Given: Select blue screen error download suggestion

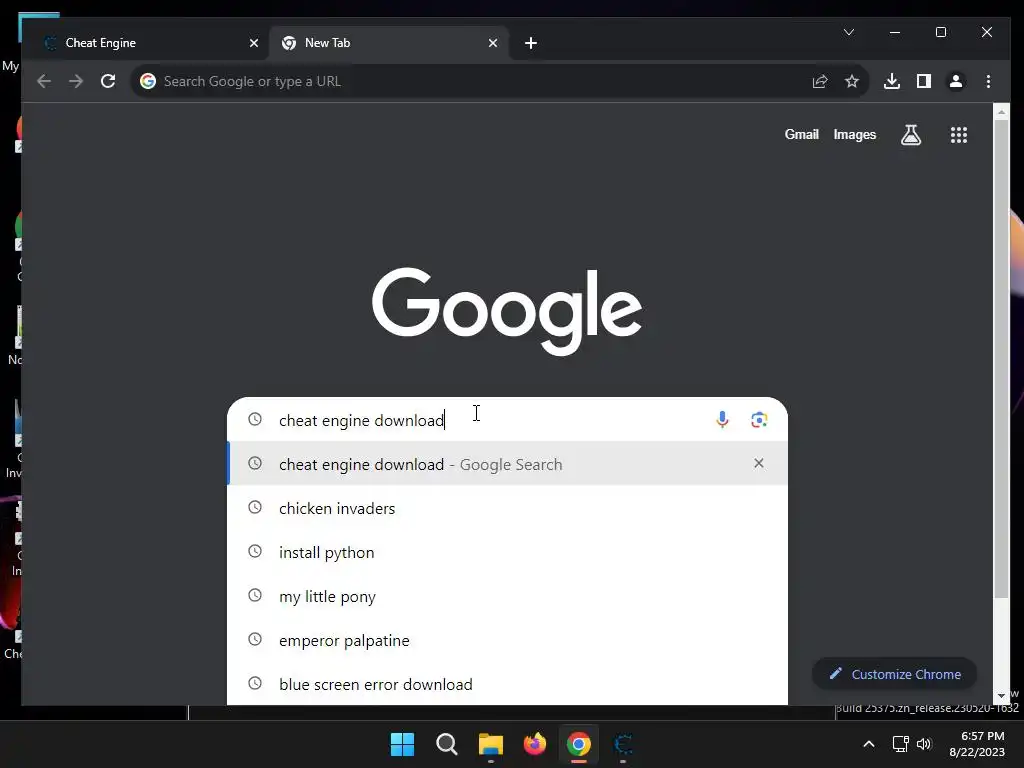Looking at the screenshot, I should 507,684.
